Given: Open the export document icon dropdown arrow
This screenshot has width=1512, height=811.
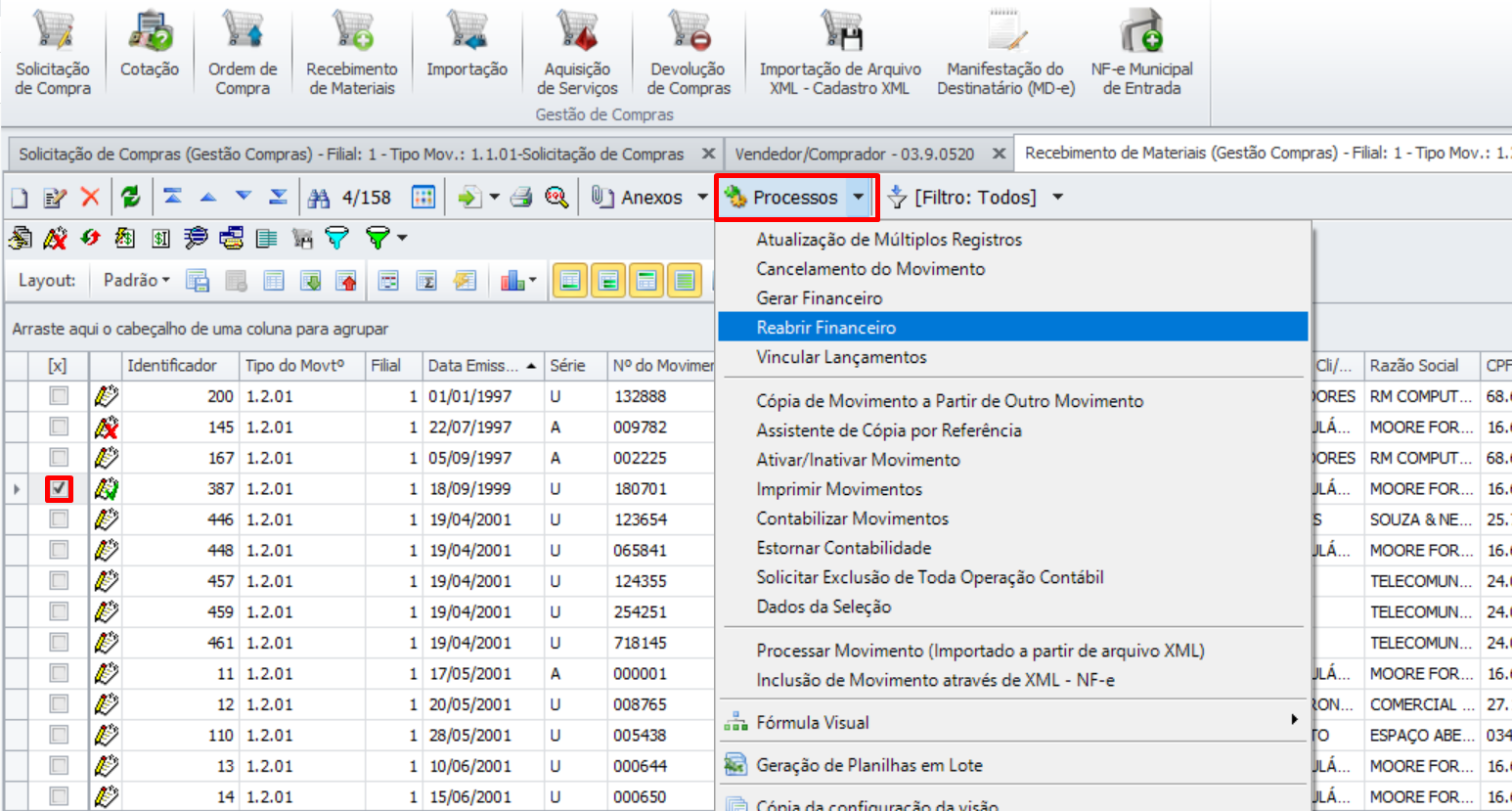Looking at the screenshot, I should point(494,198).
